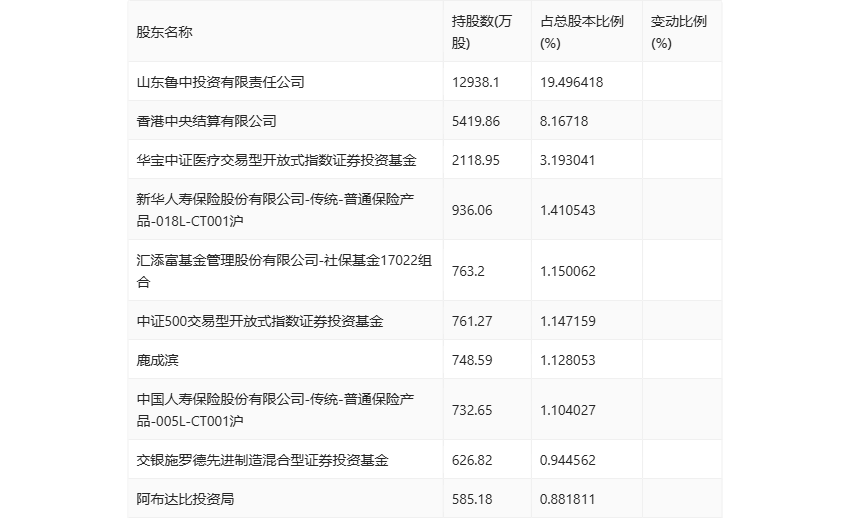Click shareholder 香港中央结算有限公司
The width and height of the screenshot is (850, 518).
tap(206, 121)
